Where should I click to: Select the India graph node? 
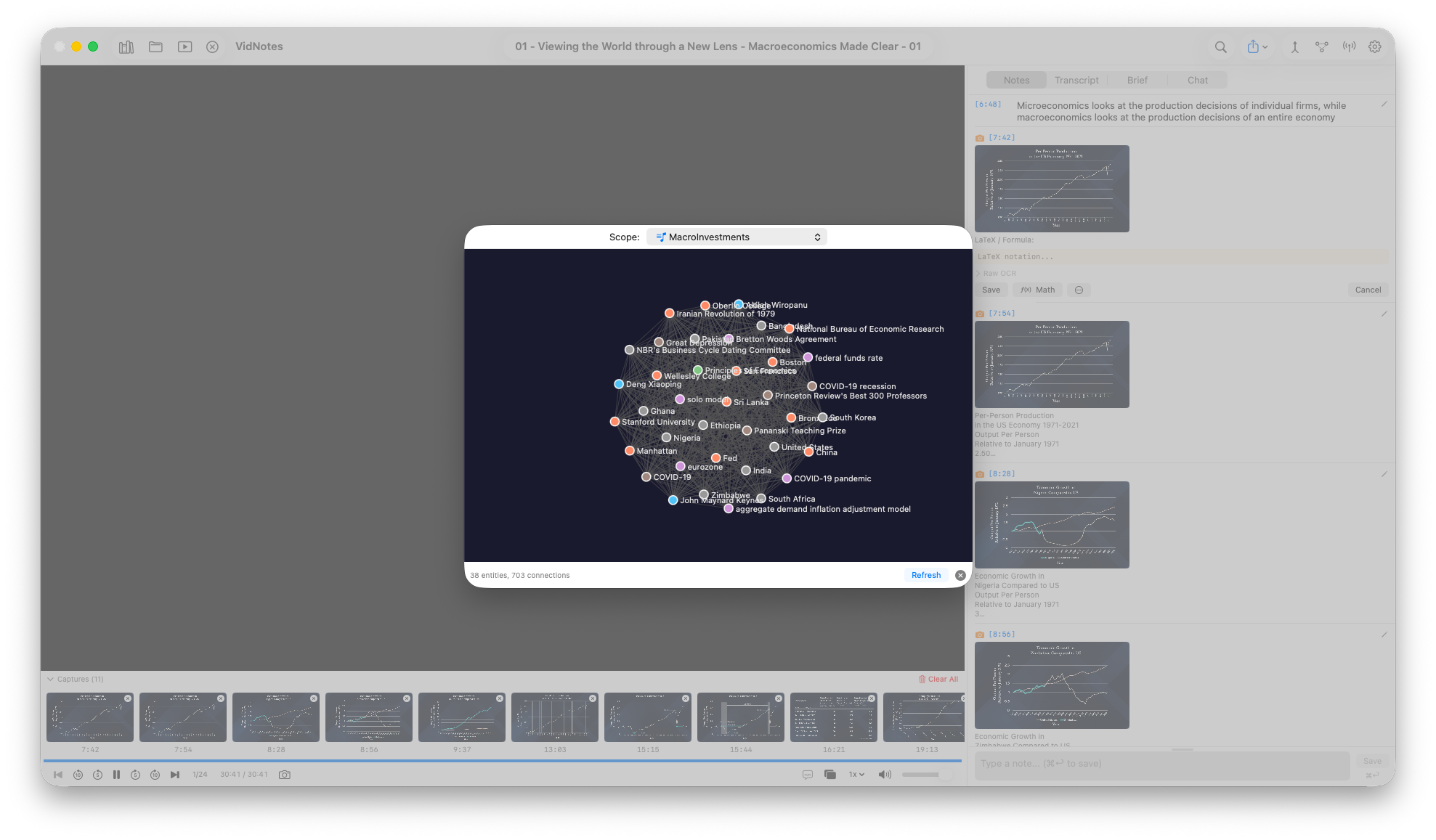point(746,470)
